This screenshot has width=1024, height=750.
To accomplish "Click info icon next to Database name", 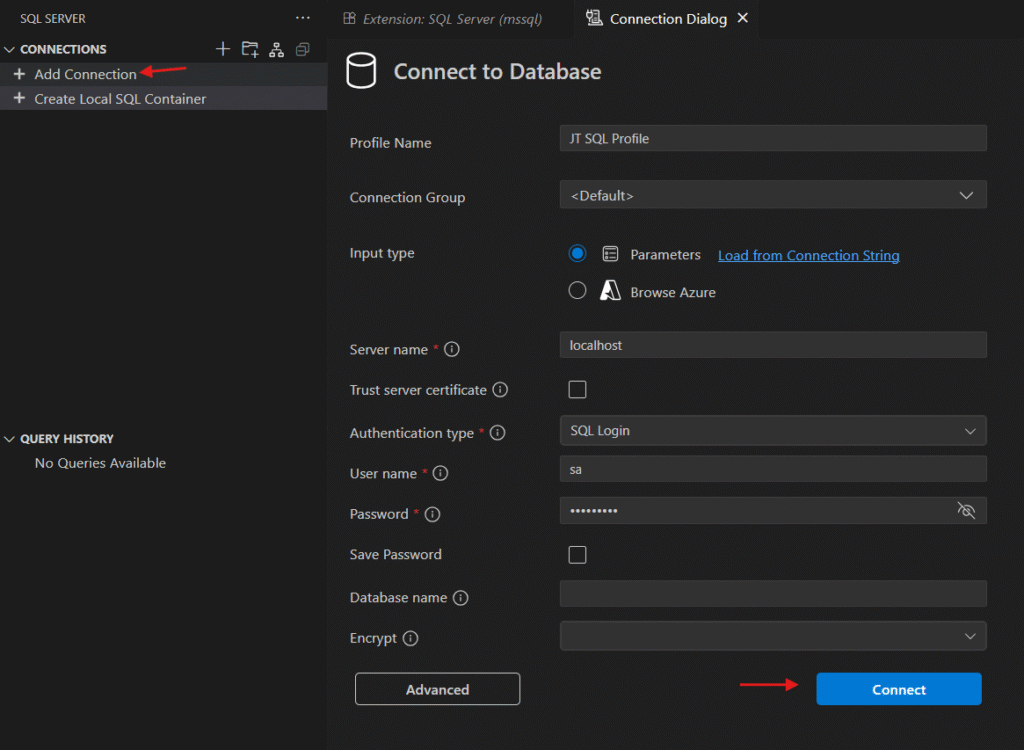I will coord(460,597).
